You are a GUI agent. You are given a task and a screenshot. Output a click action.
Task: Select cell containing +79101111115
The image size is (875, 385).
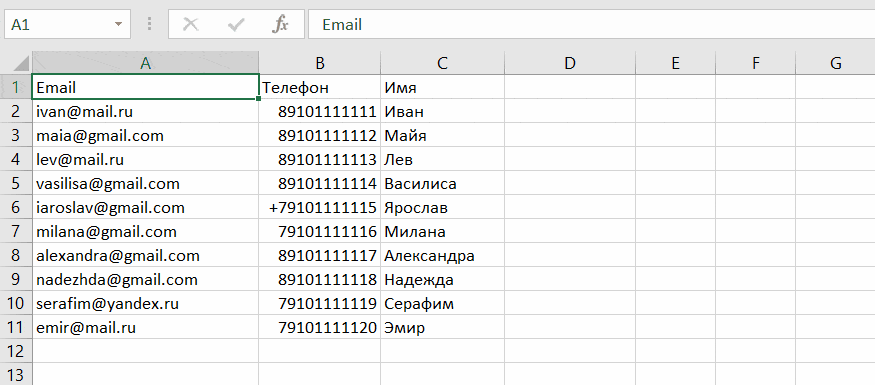coord(320,208)
